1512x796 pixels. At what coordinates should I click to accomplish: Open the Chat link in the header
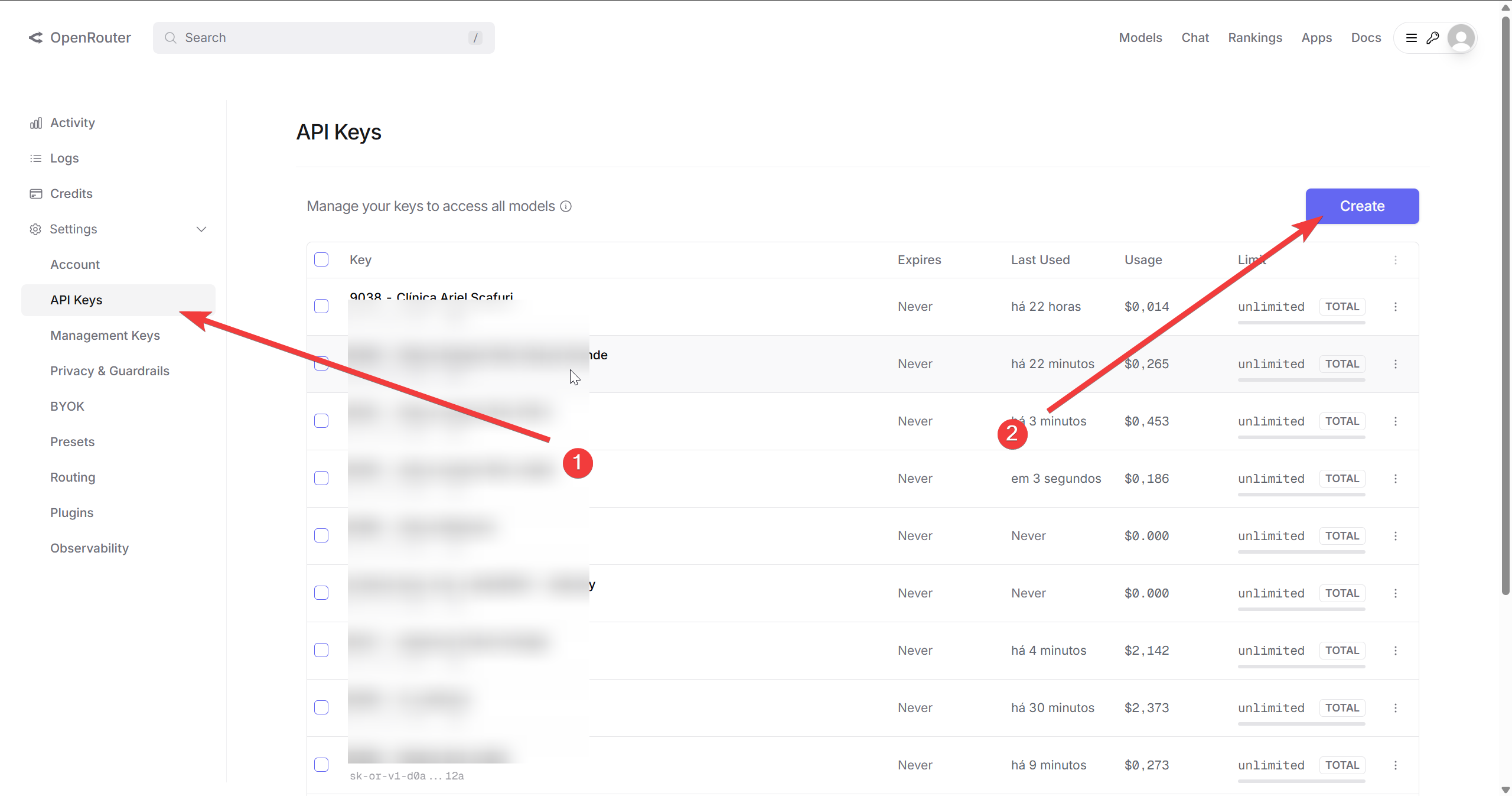tap(1195, 38)
